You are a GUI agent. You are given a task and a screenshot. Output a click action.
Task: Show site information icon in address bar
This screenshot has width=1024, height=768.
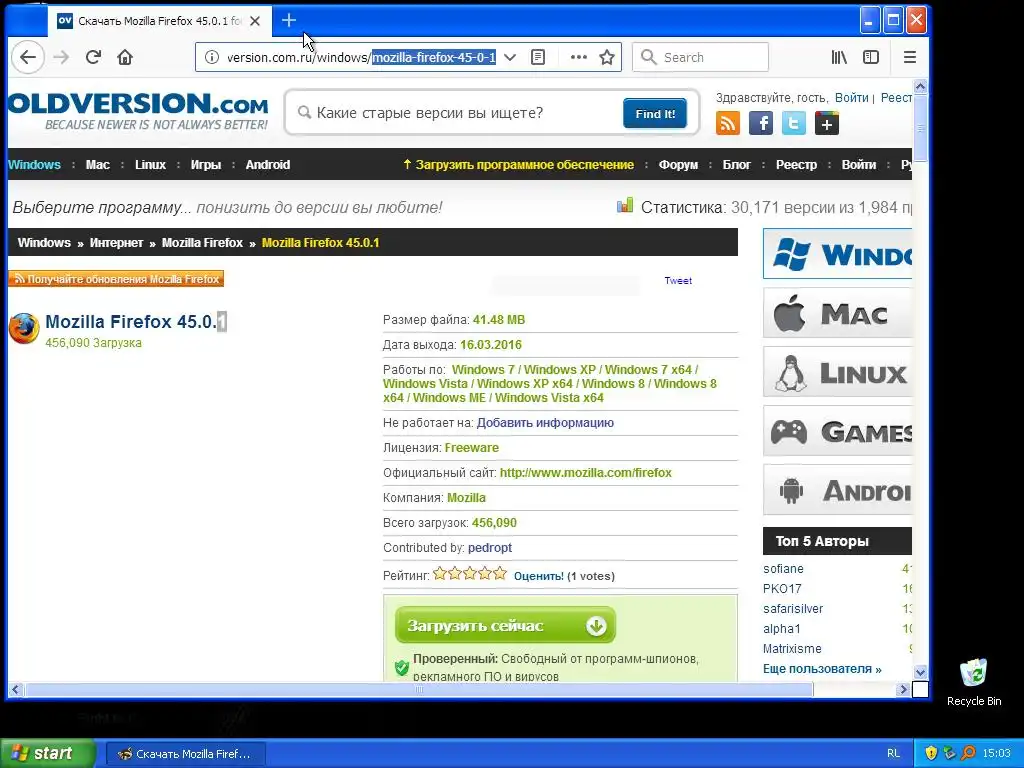212,57
